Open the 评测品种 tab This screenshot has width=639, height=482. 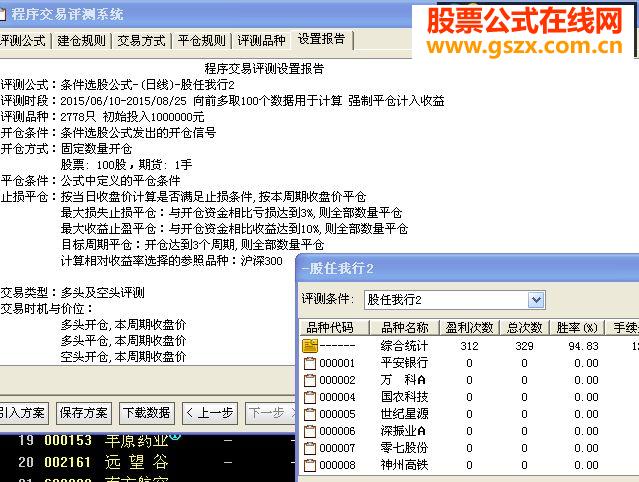point(261,41)
